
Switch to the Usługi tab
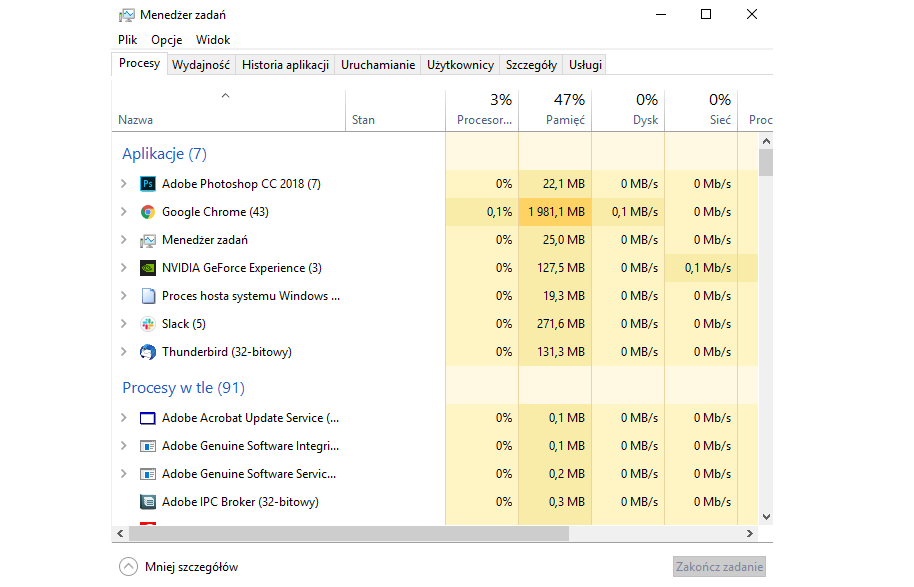[585, 65]
